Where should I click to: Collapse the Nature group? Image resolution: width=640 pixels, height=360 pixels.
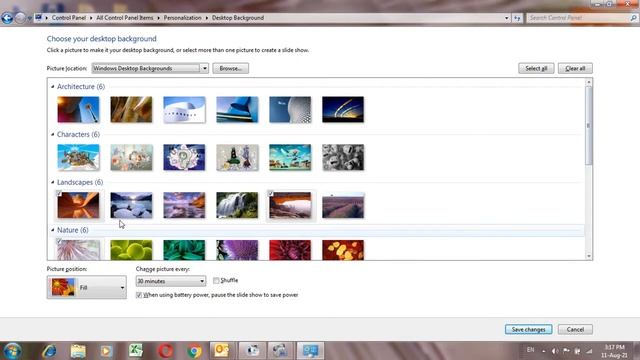[53, 230]
